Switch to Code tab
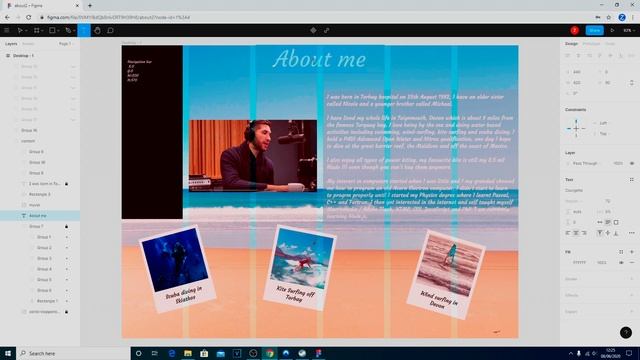 [x=610, y=44]
